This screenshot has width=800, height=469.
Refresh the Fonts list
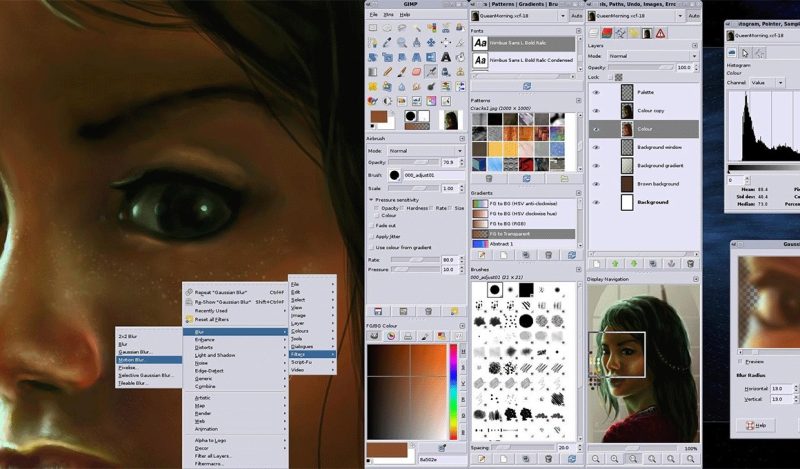click(527, 87)
